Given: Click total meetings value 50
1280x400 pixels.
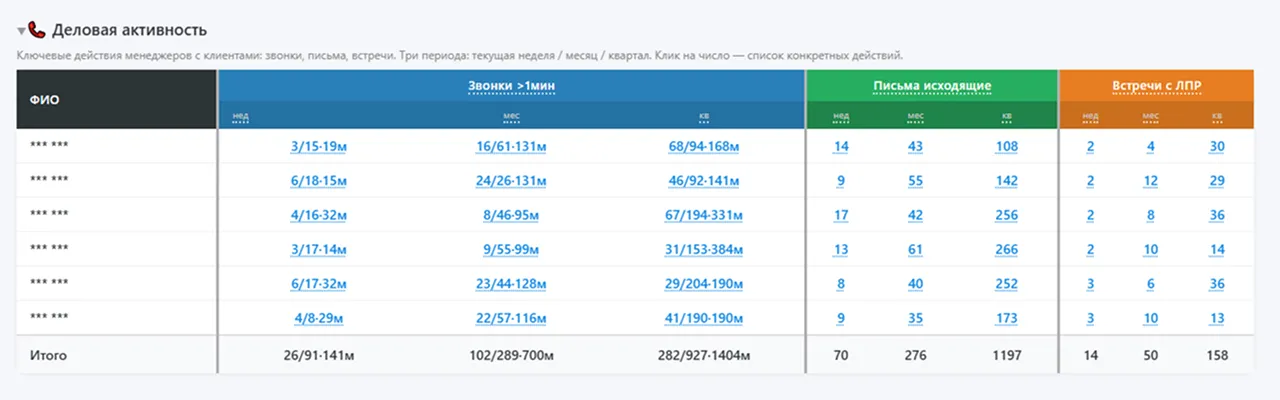Looking at the screenshot, I should tap(1151, 355).
